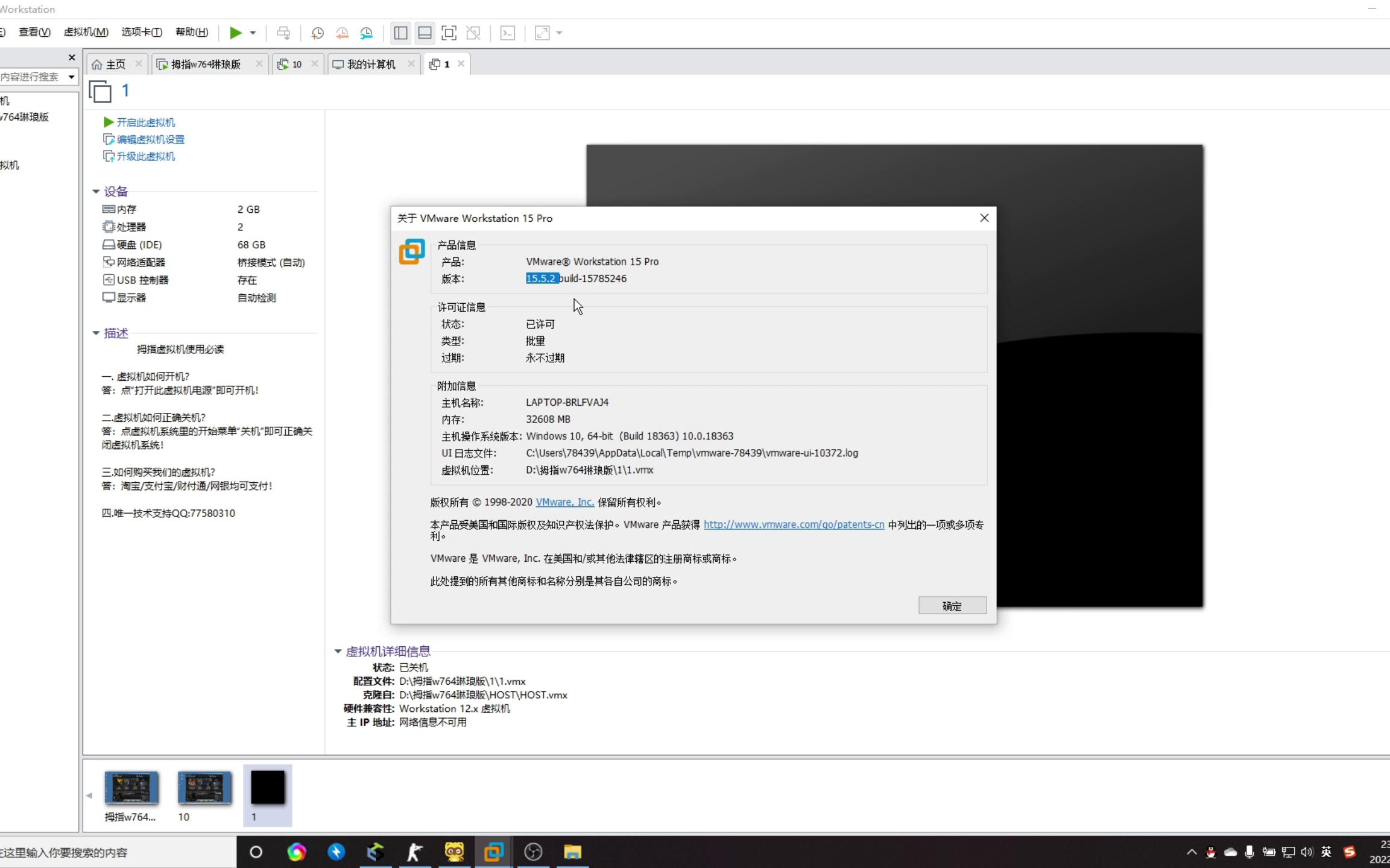Switch to the 我的计算机 tab

coord(370,64)
